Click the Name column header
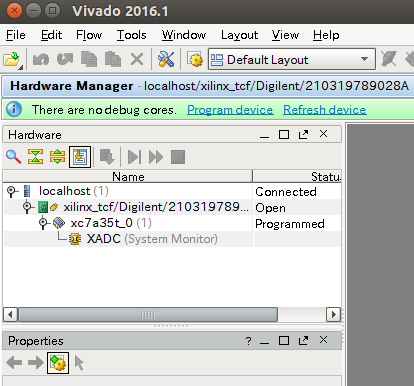 [128, 177]
